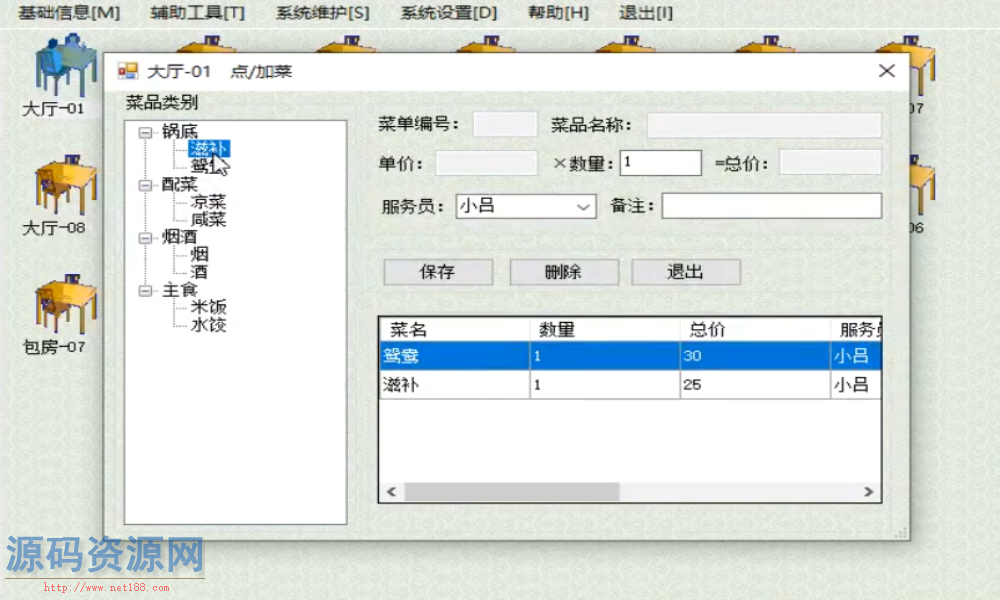1000x600 pixels.
Task: Click the 删除 button
Action: 564,272
